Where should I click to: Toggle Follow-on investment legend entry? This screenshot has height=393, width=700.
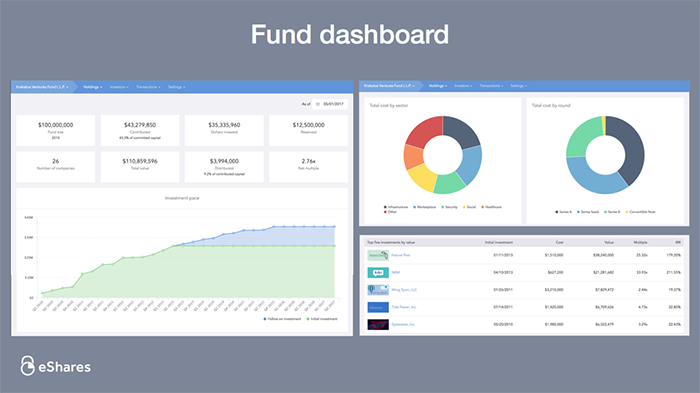click(x=283, y=319)
